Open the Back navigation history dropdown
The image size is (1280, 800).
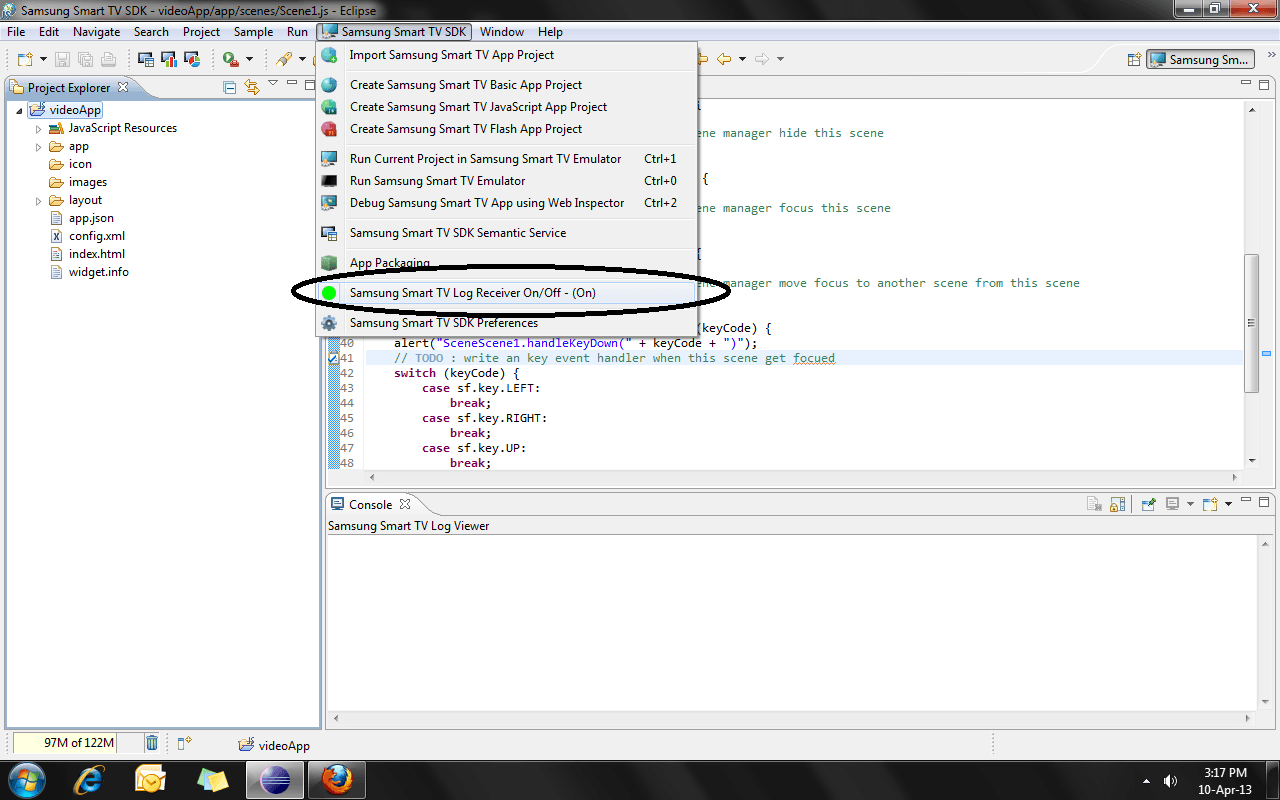click(x=742, y=59)
